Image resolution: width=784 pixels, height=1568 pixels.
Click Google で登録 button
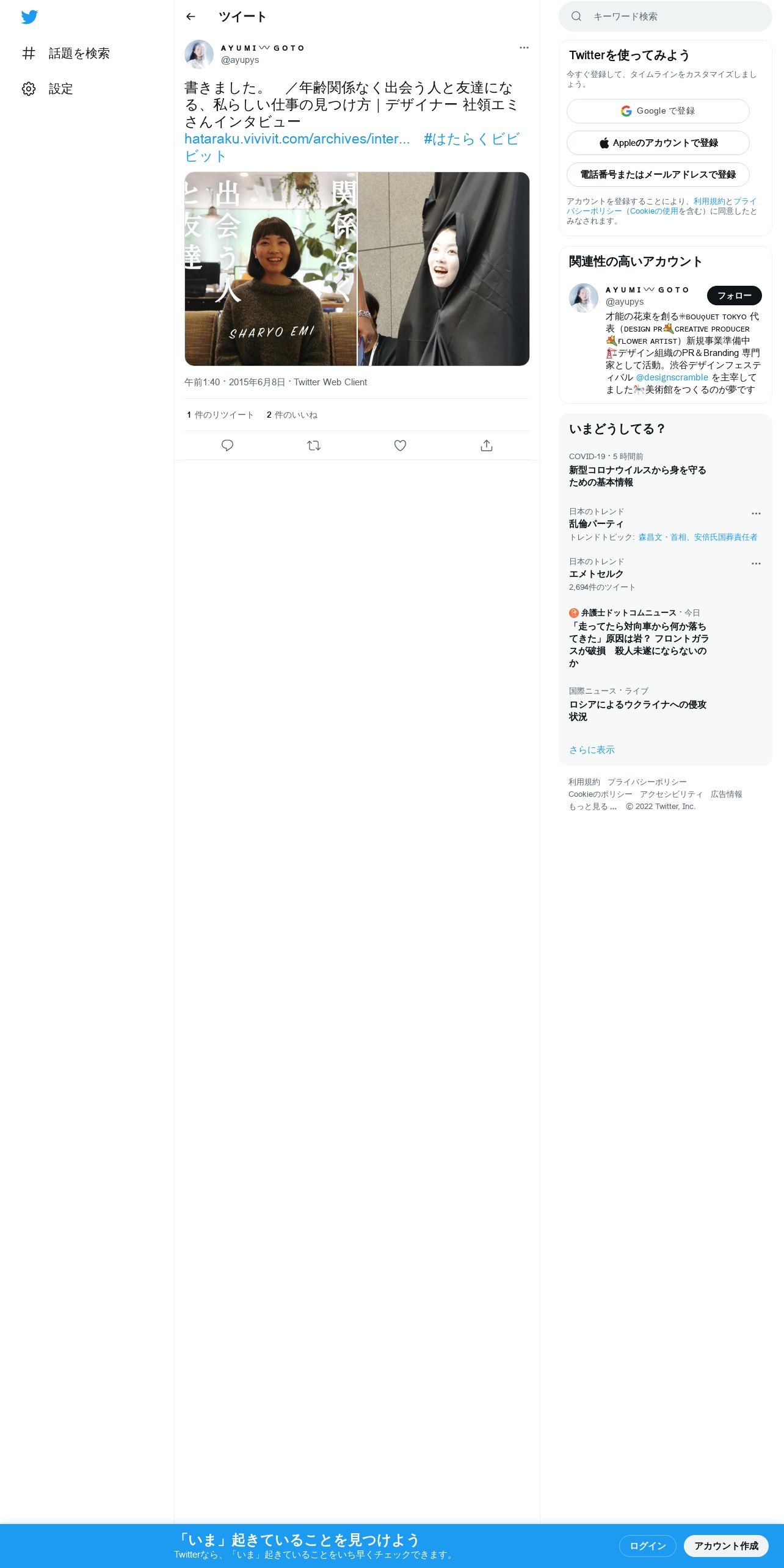tap(658, 111)
